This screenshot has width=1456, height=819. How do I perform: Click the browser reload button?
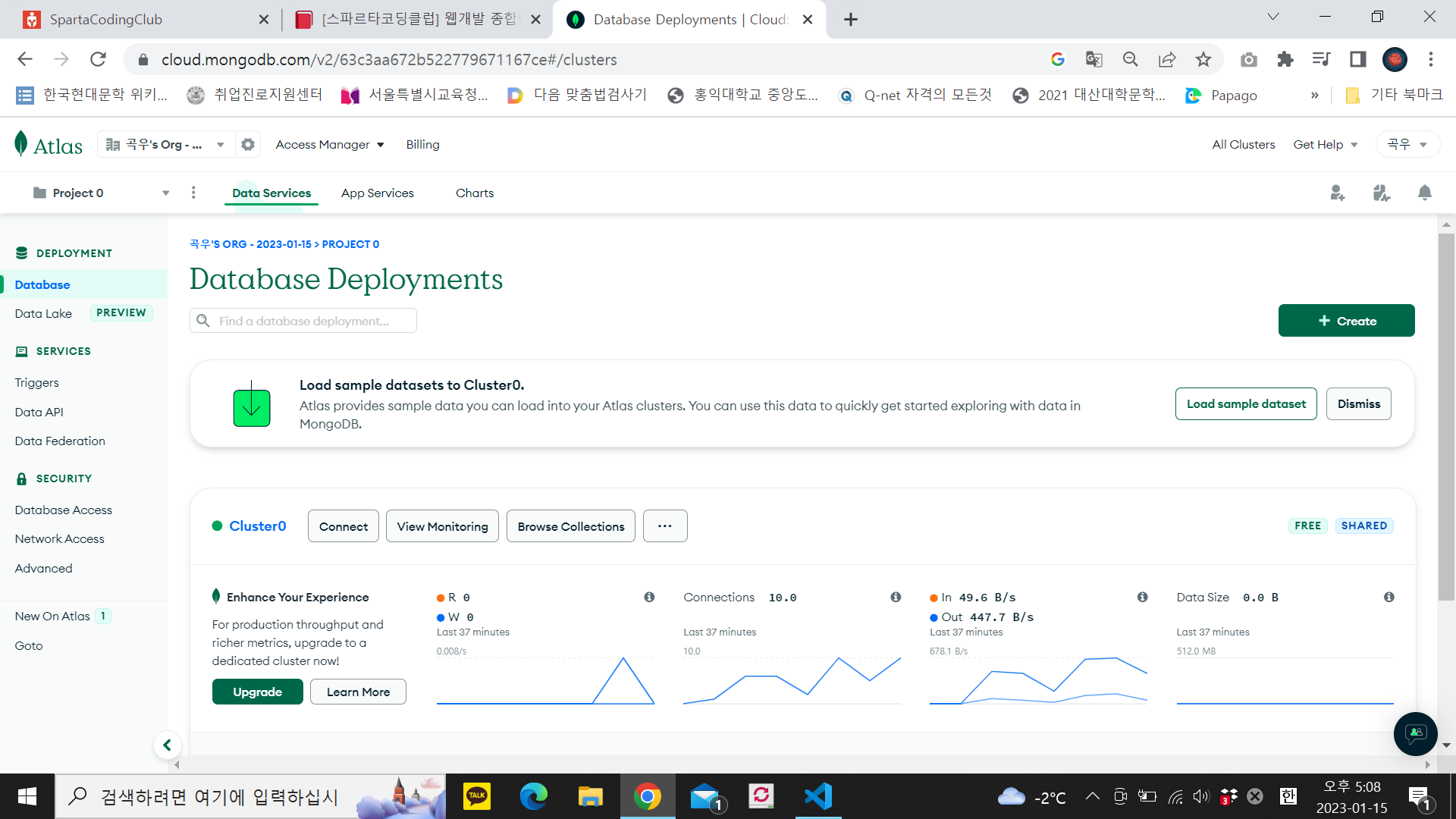click(x=98, y=59)
